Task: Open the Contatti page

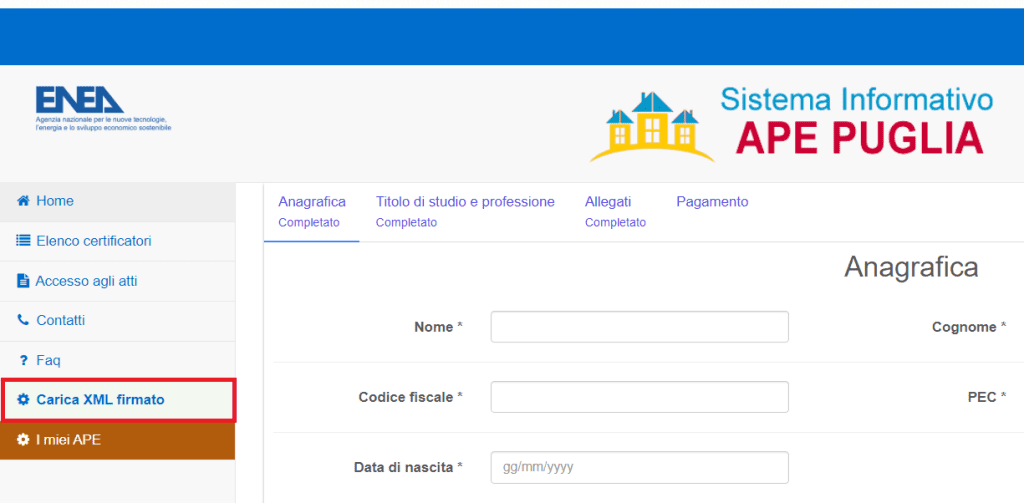Action: 118,321
